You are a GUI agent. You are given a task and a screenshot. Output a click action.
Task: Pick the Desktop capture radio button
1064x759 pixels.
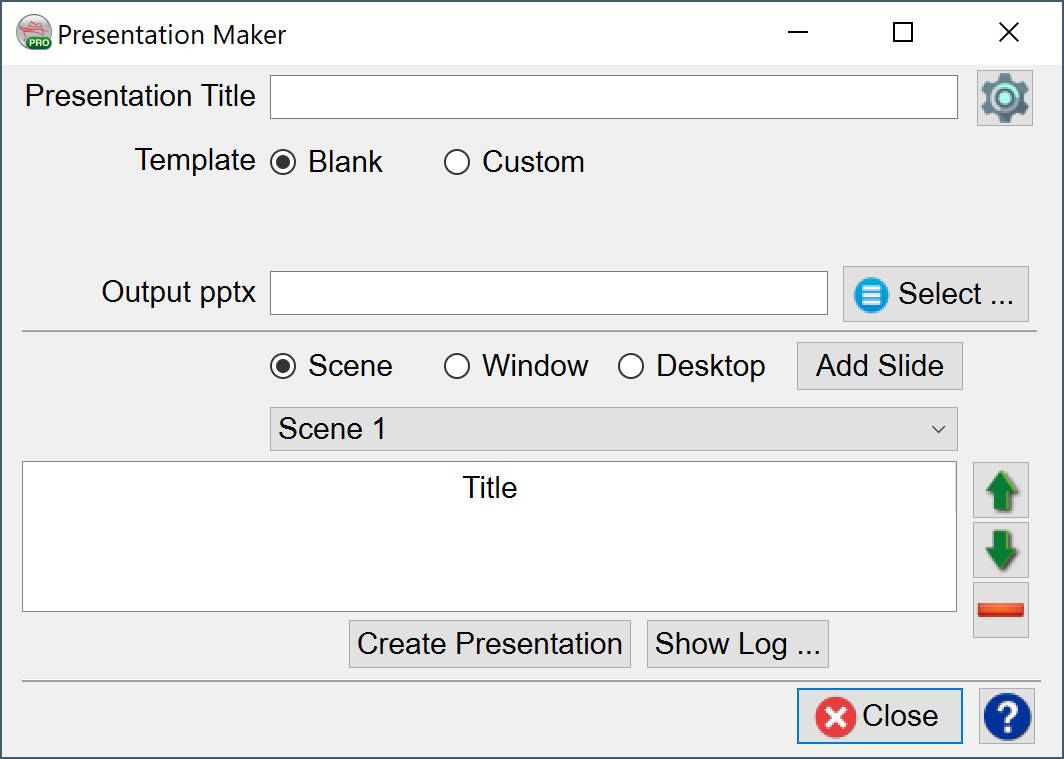click(631, 367)
